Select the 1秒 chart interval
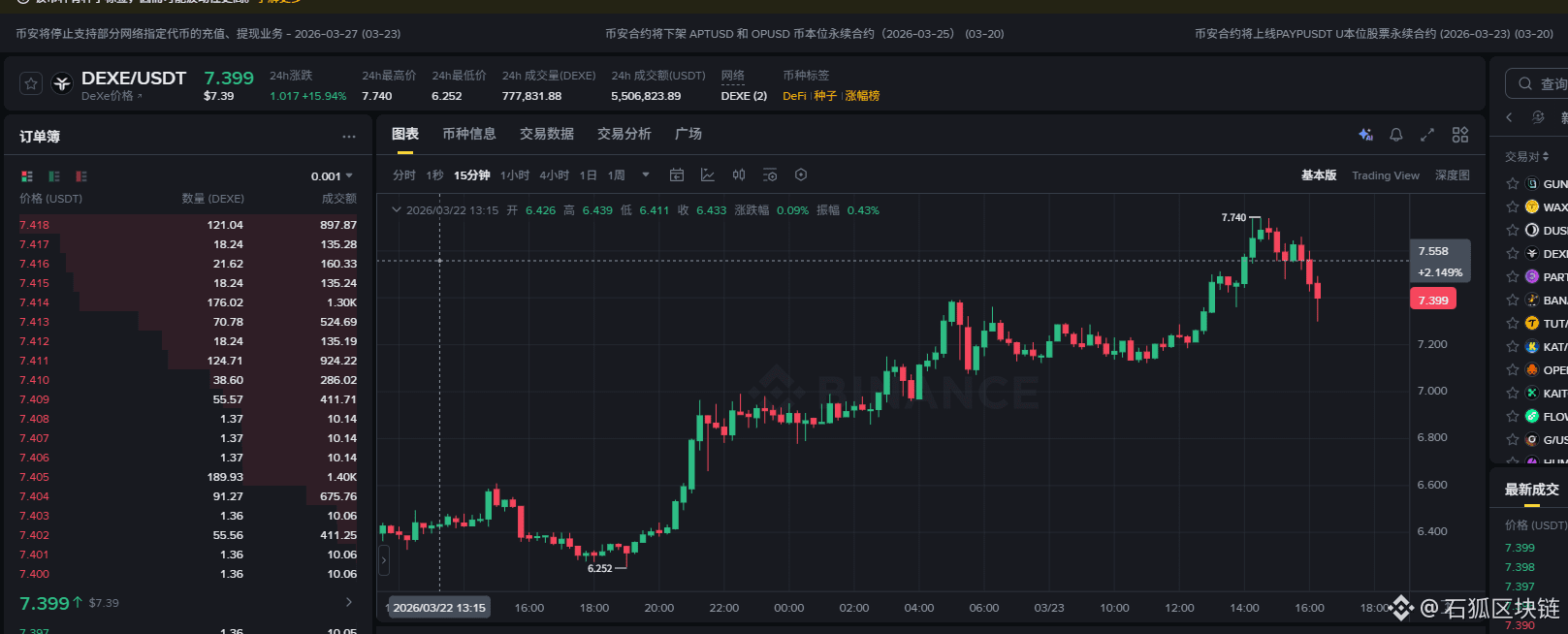Image resolution: width=1568 pixels, height=634 pixels. 434,175
